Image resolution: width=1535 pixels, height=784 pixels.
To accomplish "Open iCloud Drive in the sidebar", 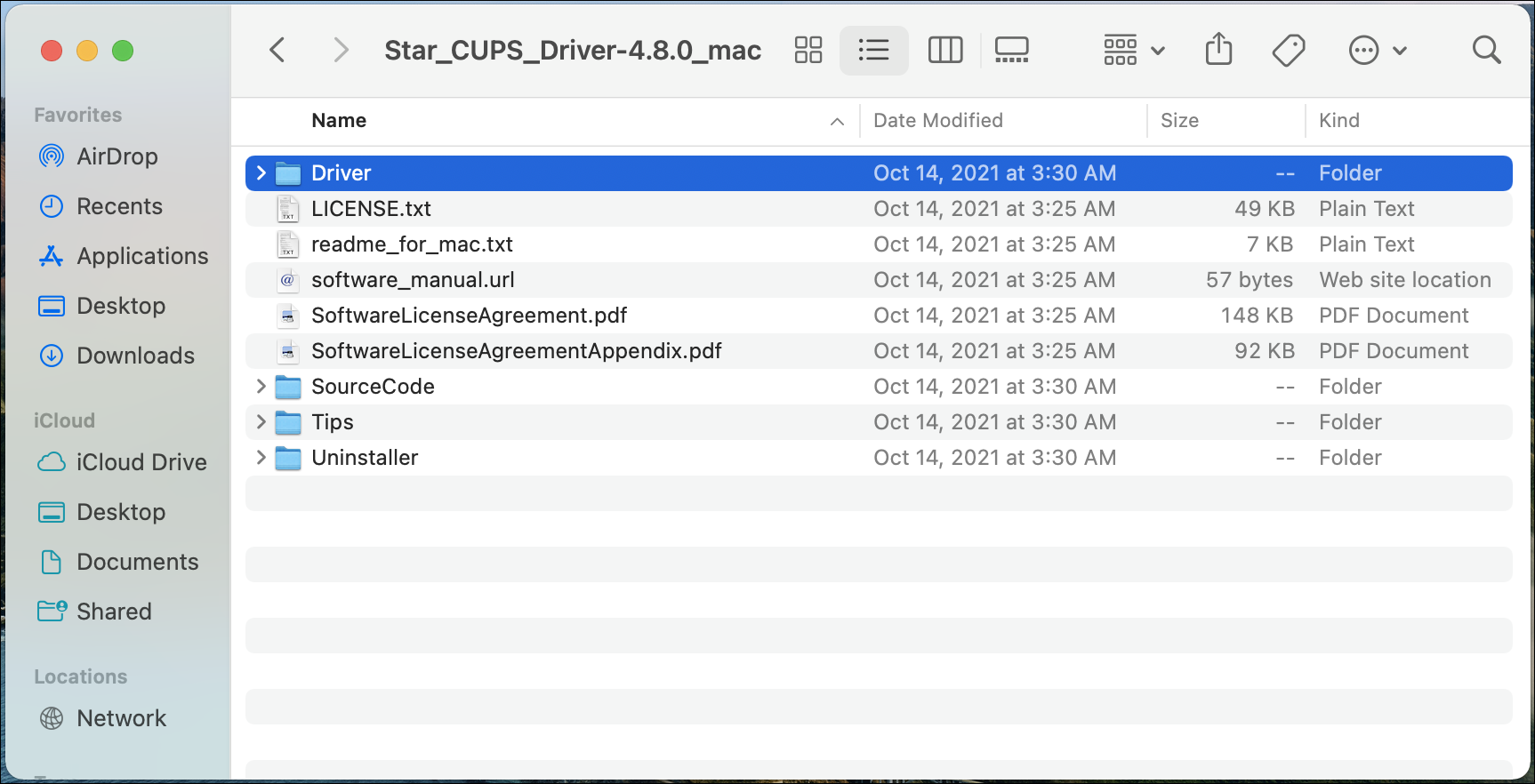I will [122, 462].
